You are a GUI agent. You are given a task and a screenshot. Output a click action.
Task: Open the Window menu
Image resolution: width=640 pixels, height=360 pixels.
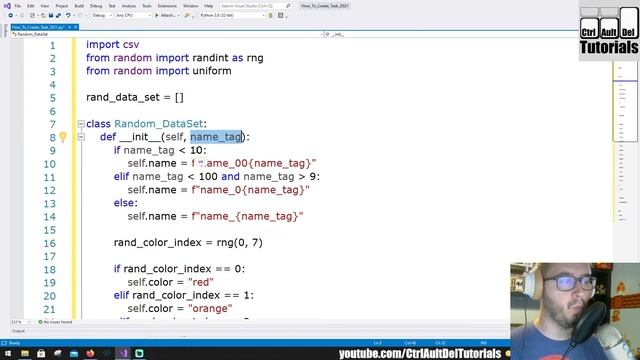coord(190,6)
